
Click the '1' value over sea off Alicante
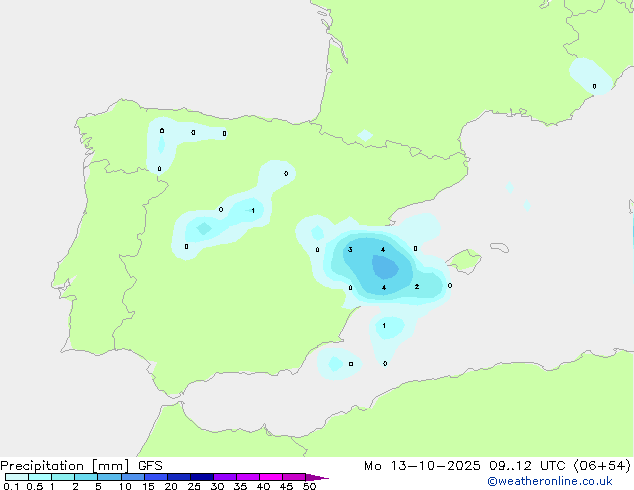pyautogui.click(x=384, y=325)
